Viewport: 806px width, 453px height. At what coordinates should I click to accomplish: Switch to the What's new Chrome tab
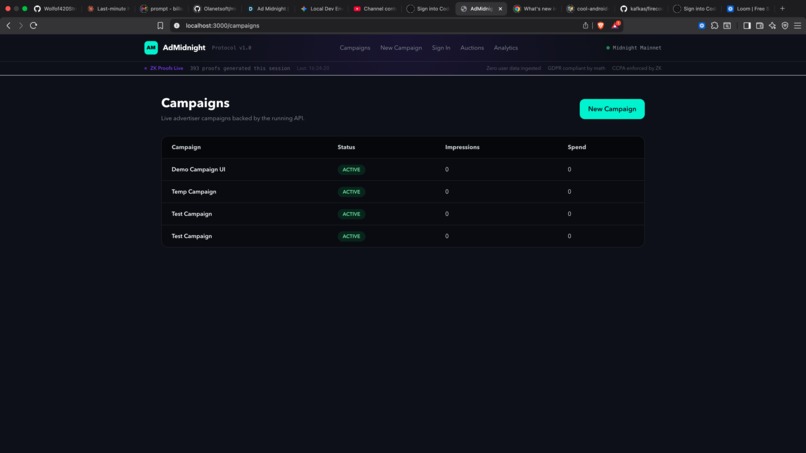(x=535, y=9)
